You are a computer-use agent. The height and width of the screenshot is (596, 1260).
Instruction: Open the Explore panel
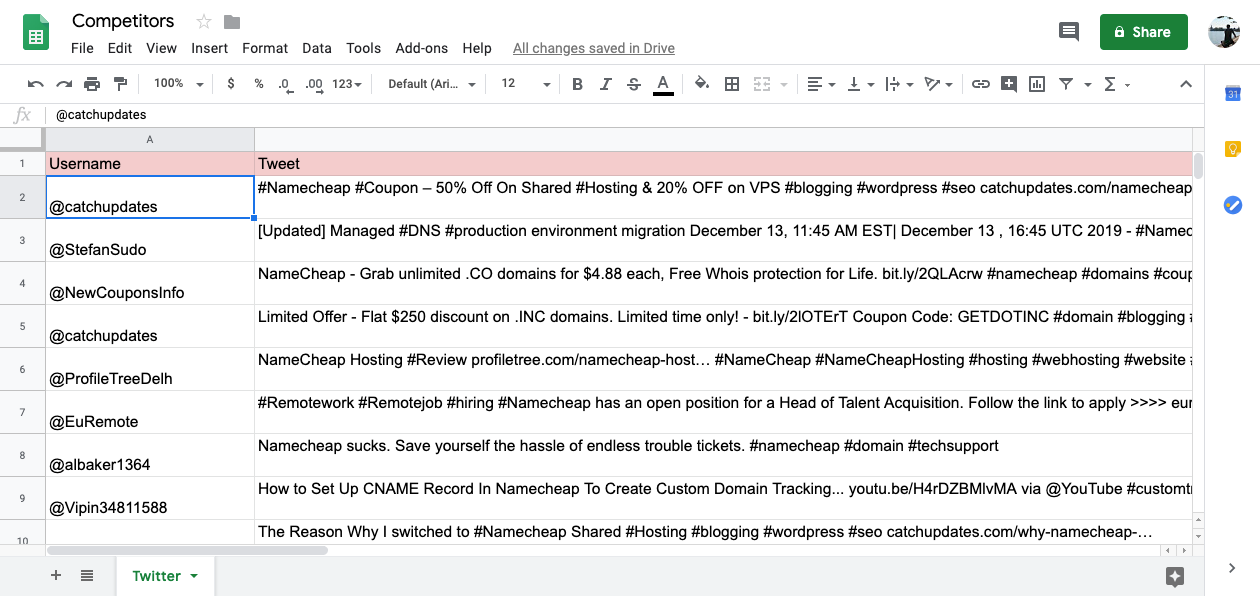(1175, 576)
